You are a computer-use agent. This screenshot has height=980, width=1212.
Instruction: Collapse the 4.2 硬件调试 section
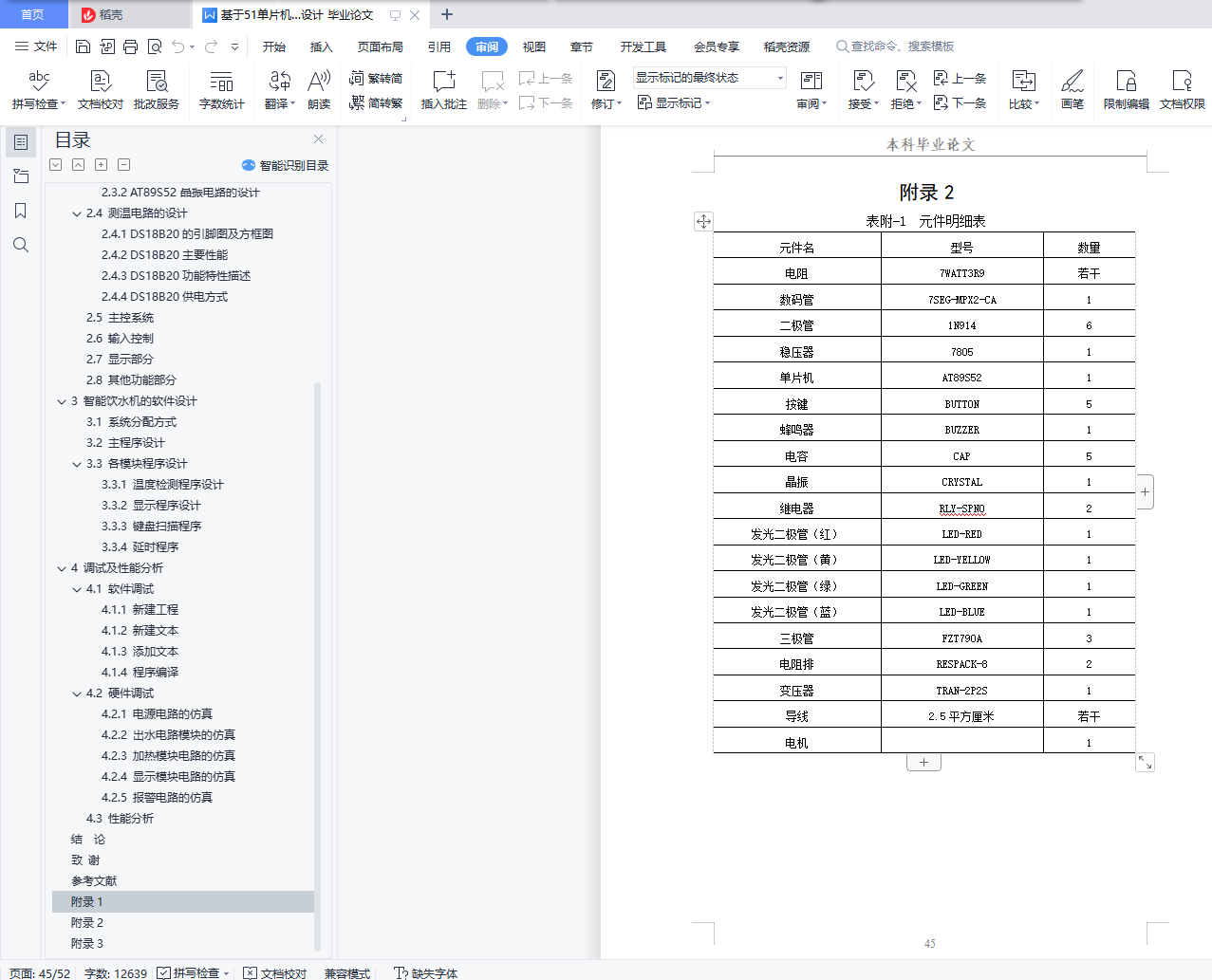click(x=77, y=693)
